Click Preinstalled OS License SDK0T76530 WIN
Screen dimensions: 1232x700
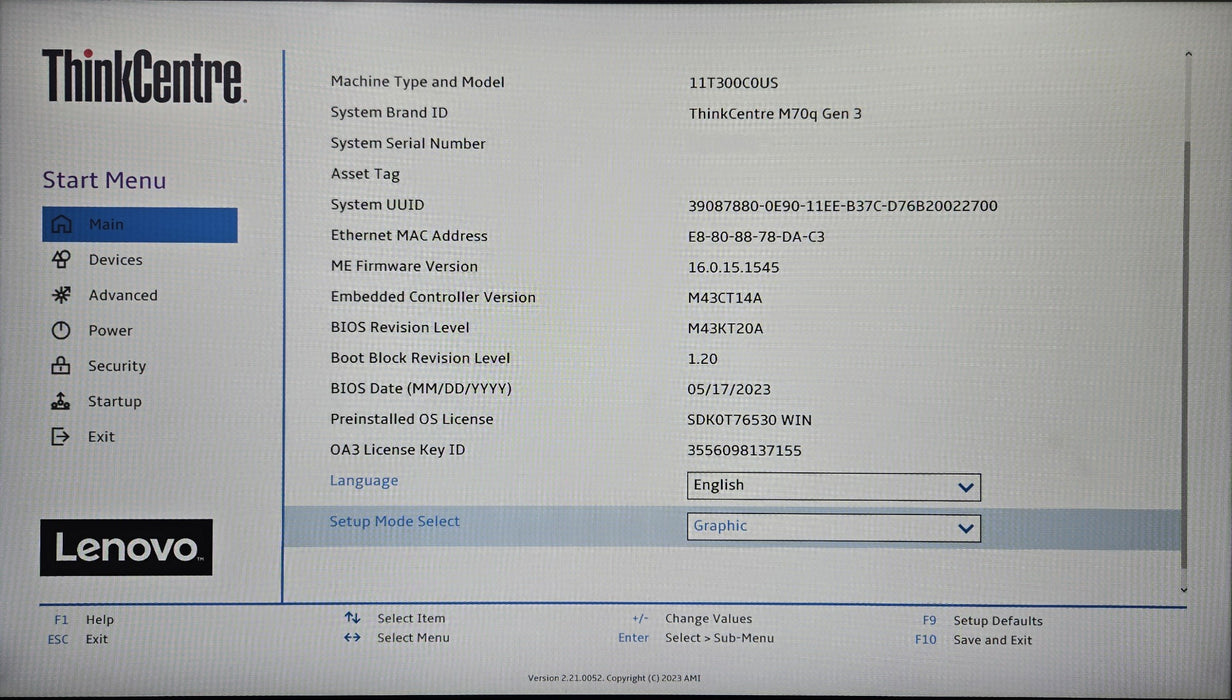[749, 420]
